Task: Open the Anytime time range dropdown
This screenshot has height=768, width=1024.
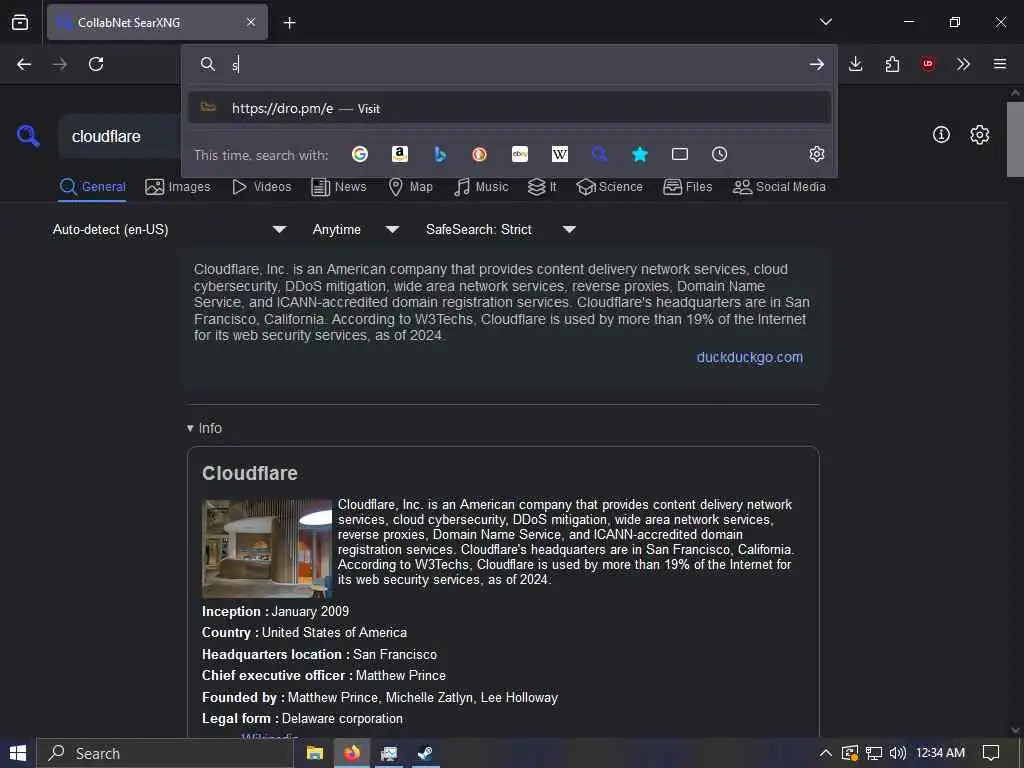Action: pyautogui.click(x=355, y=229)
